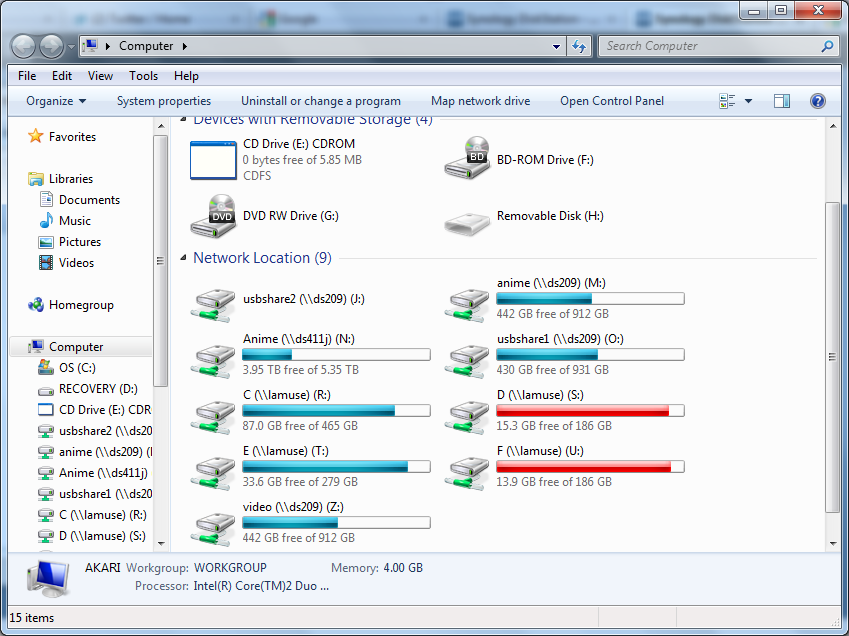Select the anime (M:) network drive icon
The width and height of the screenshot is (849, 636).
pos(467,305)
